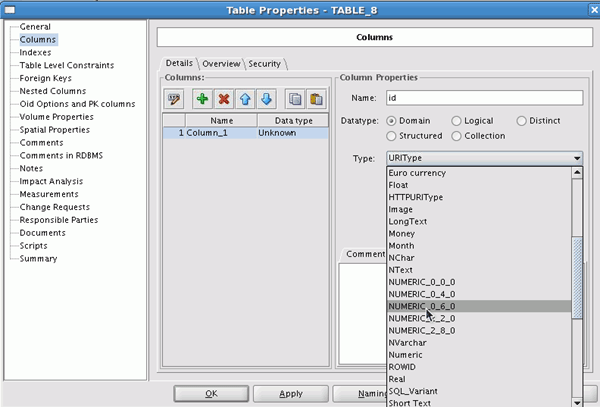The width and height of the screenshot is (600, 407).
Task: Click the type list scrollbar thumb
Action: 577,278
